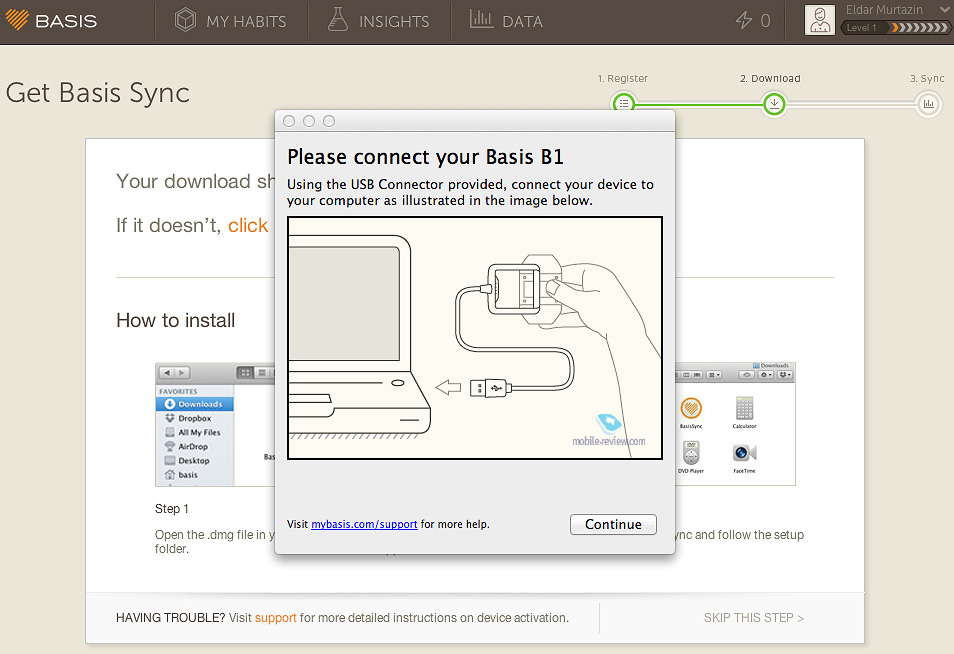Screen dimensions: 954x654
Task: Click the Insights flask icon
Action: (x=338, y=19)
